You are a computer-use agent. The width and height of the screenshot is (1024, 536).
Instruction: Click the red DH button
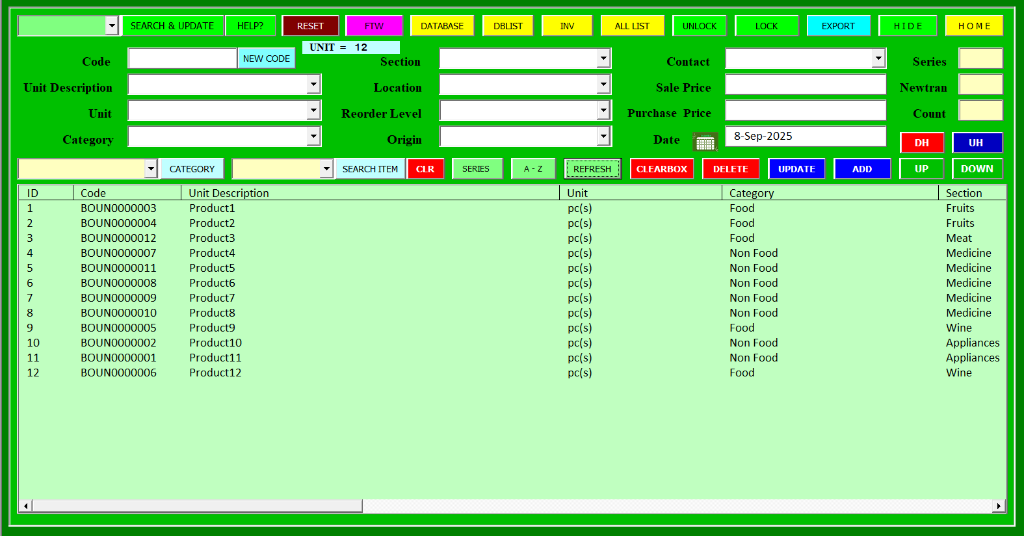(921, 142)
